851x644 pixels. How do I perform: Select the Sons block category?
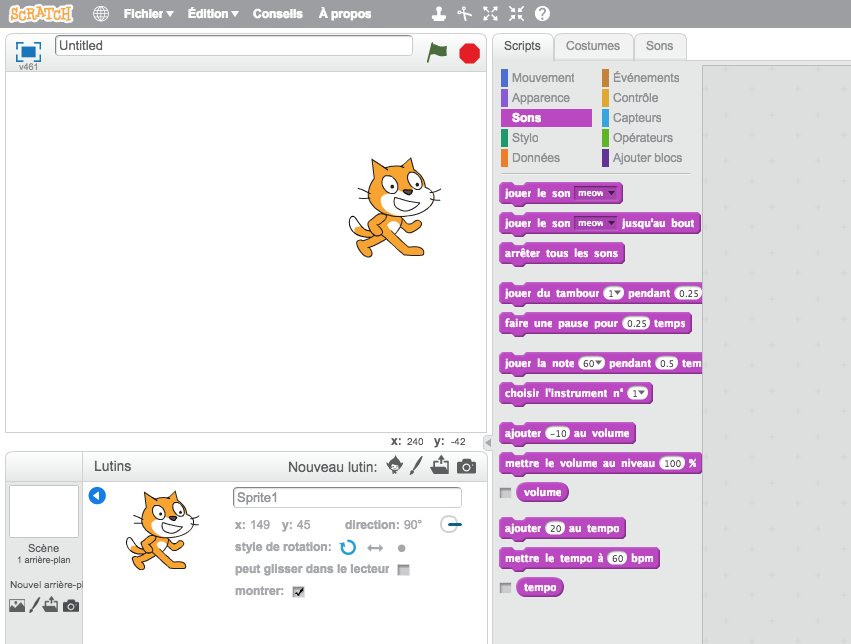click(x=546, y=118)
